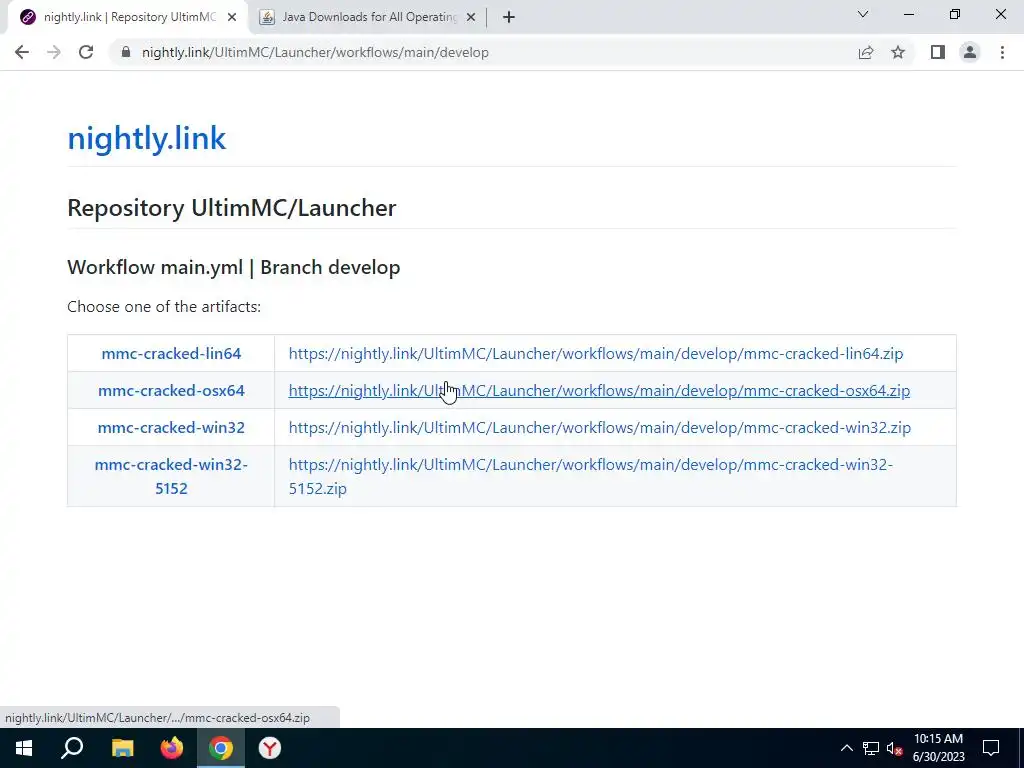Download the mmc-cracked-win32-5152.zip URL
Image resolution: width=1024 pixels, height=768 pixels.
pyautogui.click(x=590, y=476)
